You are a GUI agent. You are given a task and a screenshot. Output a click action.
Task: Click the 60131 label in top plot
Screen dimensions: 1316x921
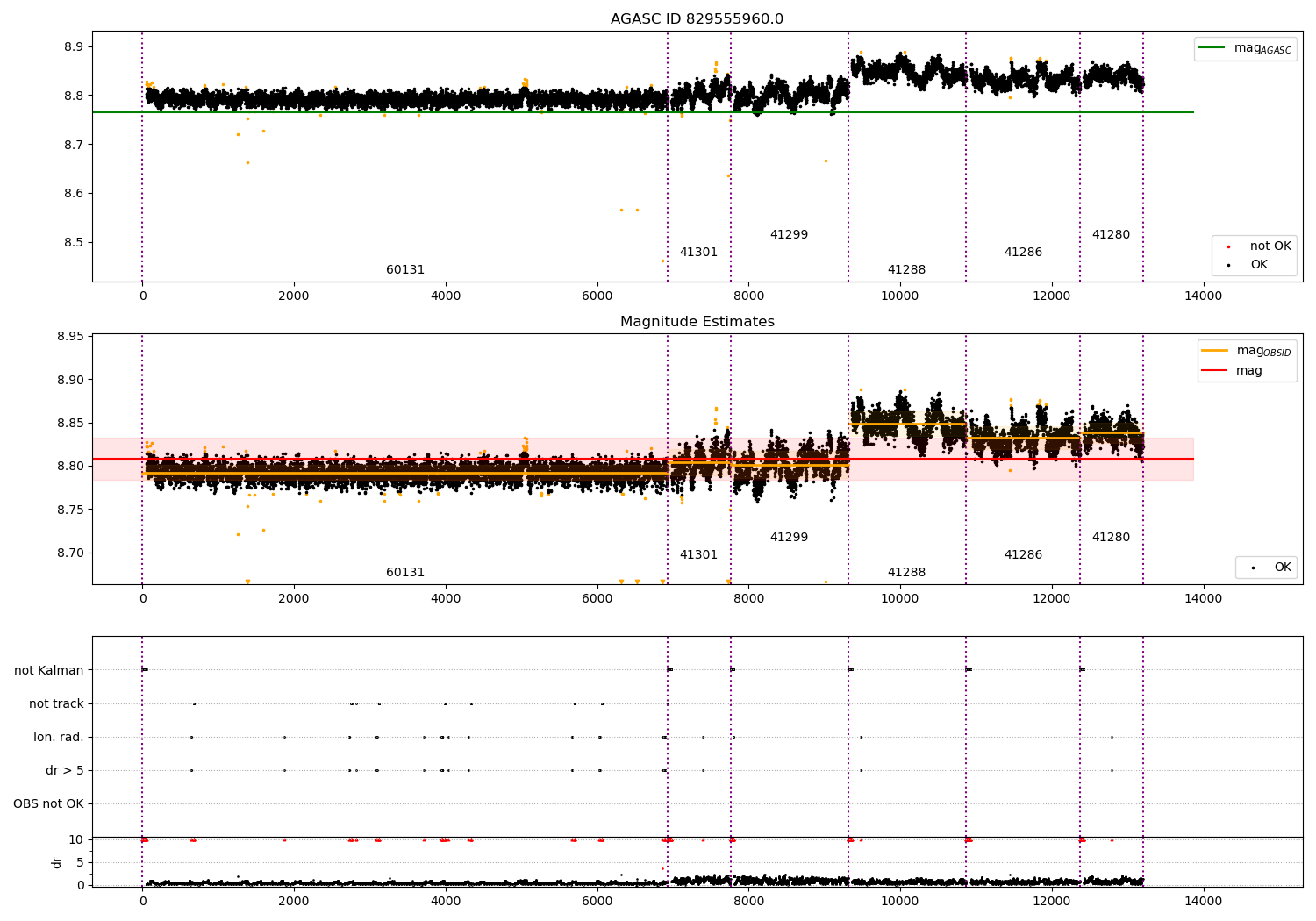[405, 270]
